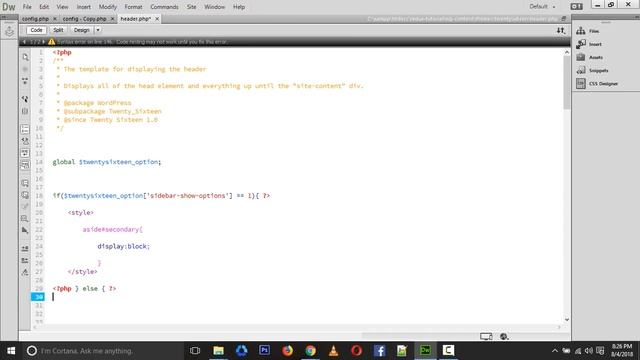The image size is (640, 360).
Task: Open Photoshop from taskbar
Action: tap(264, 351)
